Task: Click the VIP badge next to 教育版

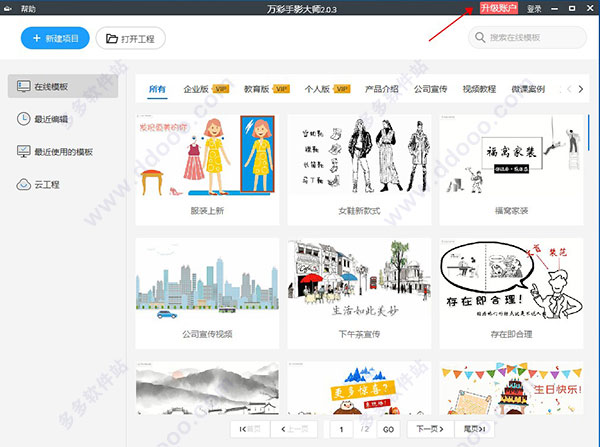Action: pyautogui.click(x=281, y=89)
